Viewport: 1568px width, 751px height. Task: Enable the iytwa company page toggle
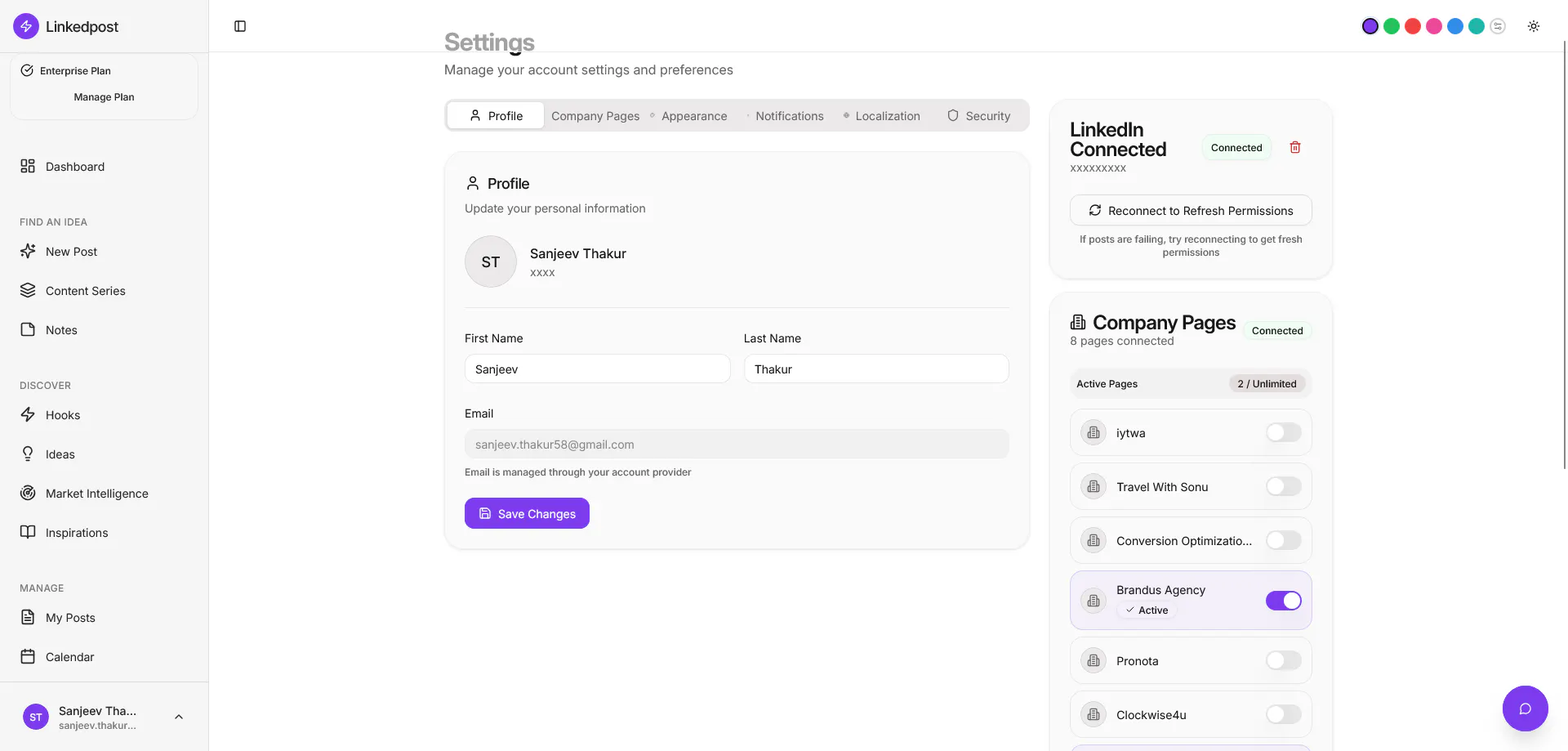(x=1284, y=432)
